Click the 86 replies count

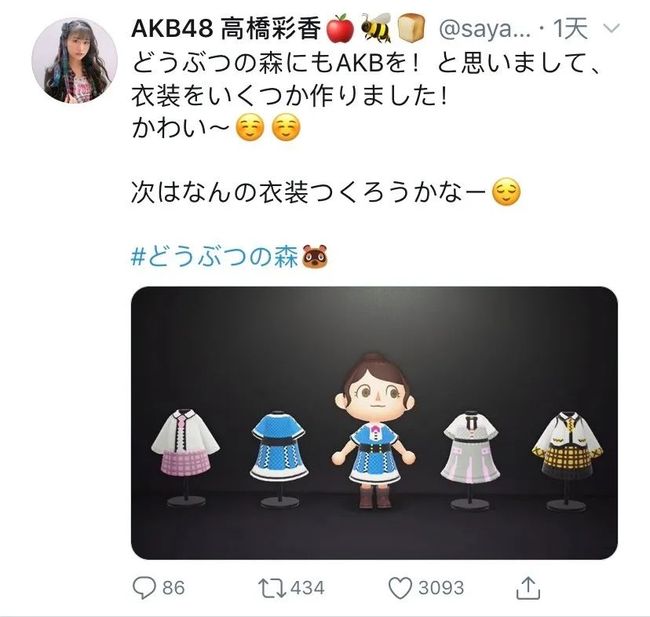pyautogui.click(x=173, y=588)
